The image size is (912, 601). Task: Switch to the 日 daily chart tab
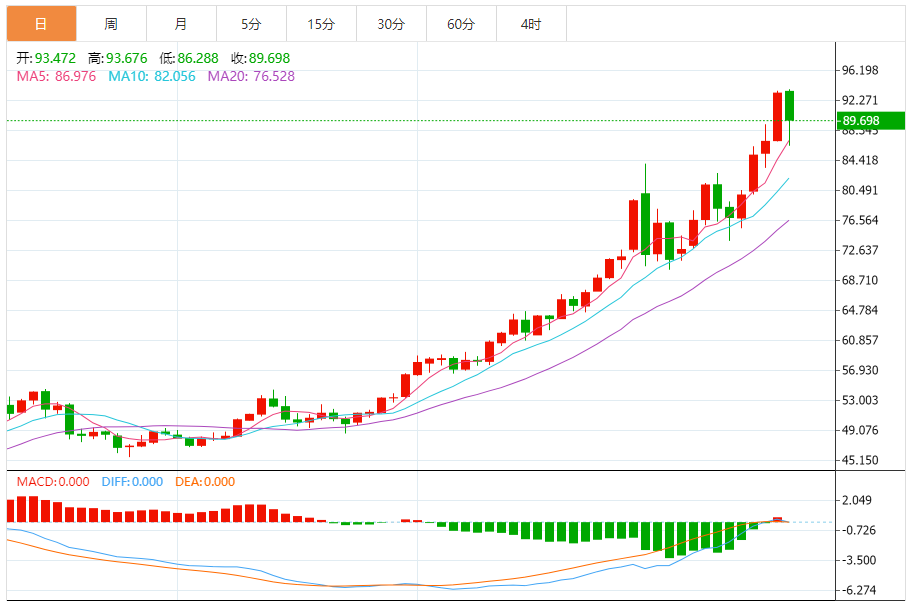coord(41,24)
